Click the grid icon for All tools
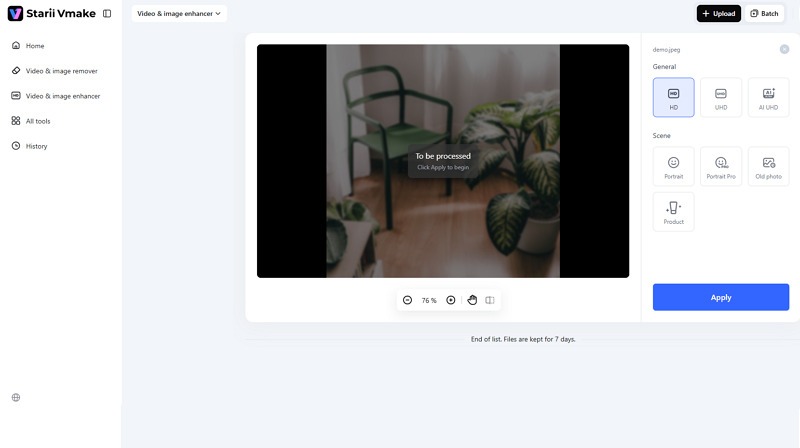 [16, 121]
